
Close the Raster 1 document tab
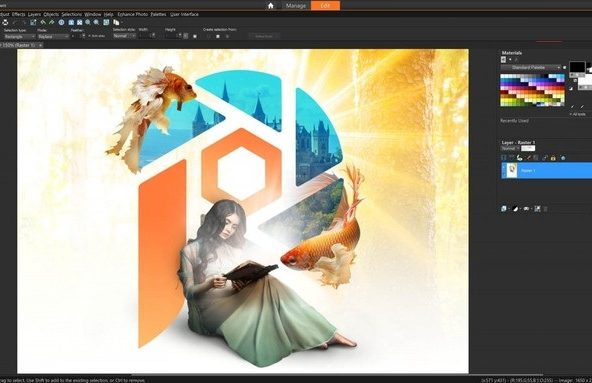[x=40, y=45]
